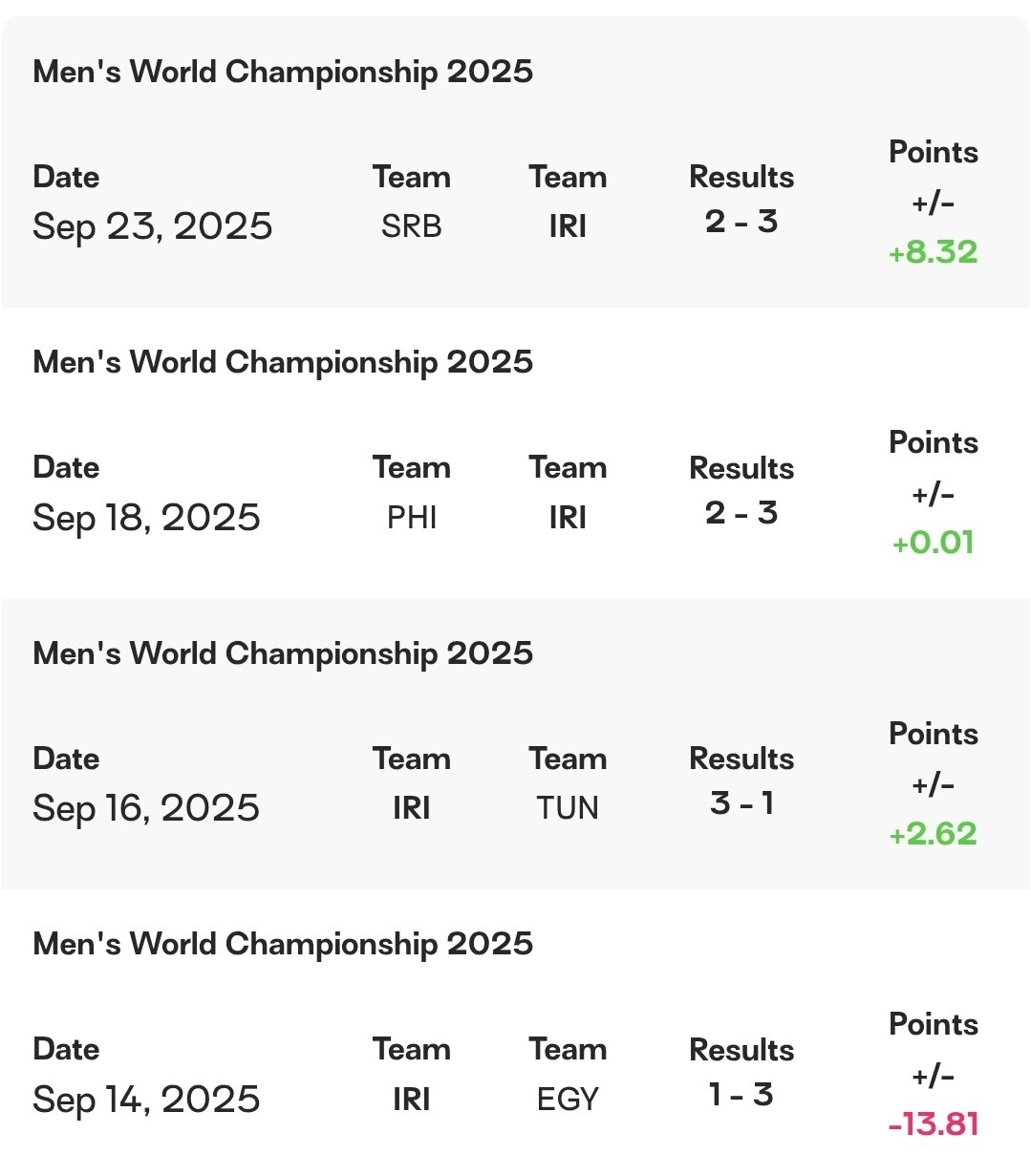Tap the Sep 14, 2025 match date
The image size is (1031, 1176).
coord(146,1100)
